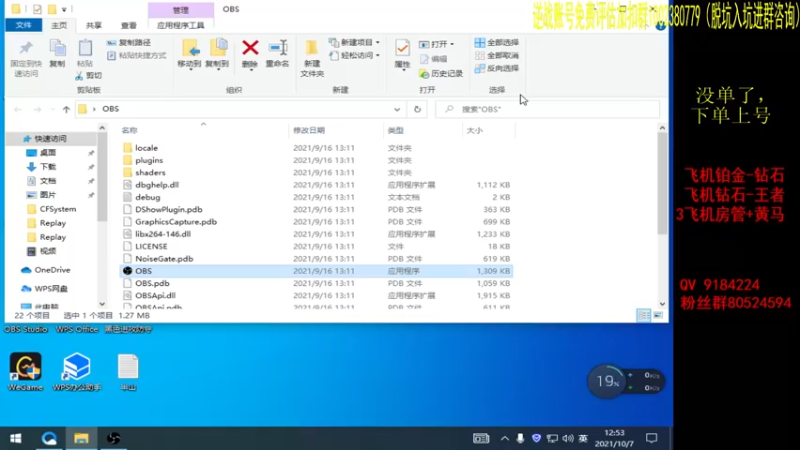Switch to the 共享 Share tab

click(94, 25)
